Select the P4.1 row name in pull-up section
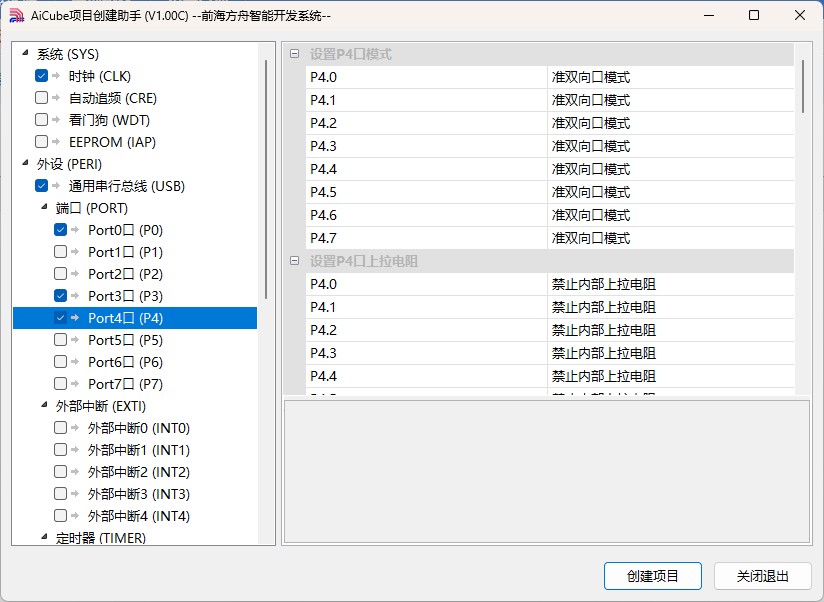Viewport: 824px width, 602px height. [x=426, y=307]
